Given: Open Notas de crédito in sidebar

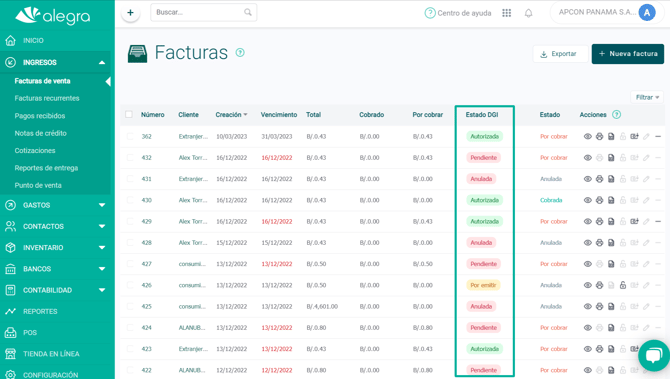Looking at the screenshot, I should [41, 133].
